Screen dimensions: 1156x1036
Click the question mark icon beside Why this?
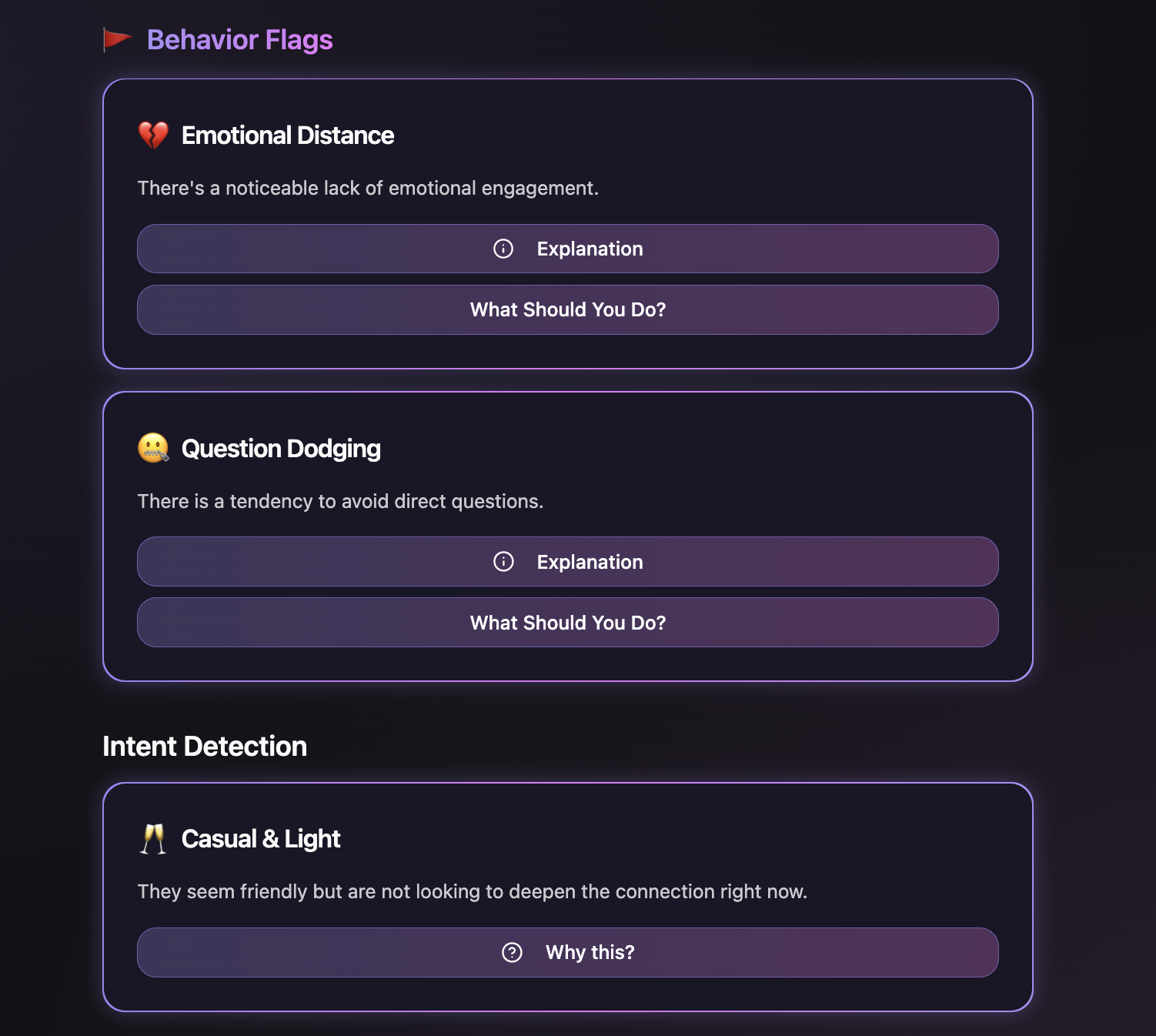[512, 952]
